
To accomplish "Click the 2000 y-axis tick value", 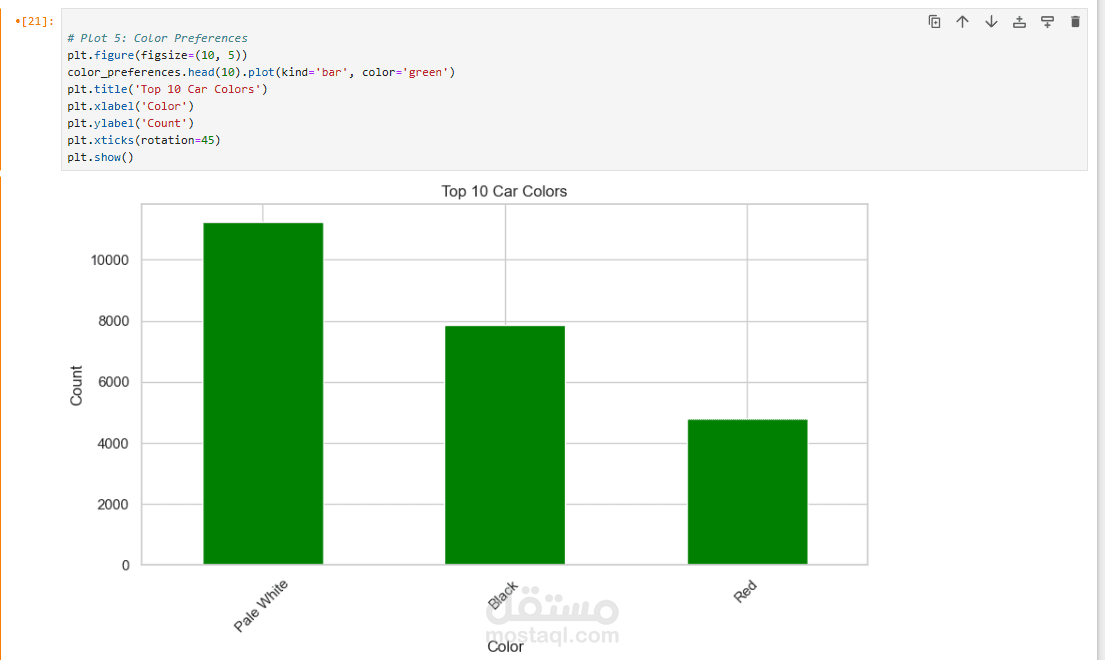I will click(x=113, y=504).
